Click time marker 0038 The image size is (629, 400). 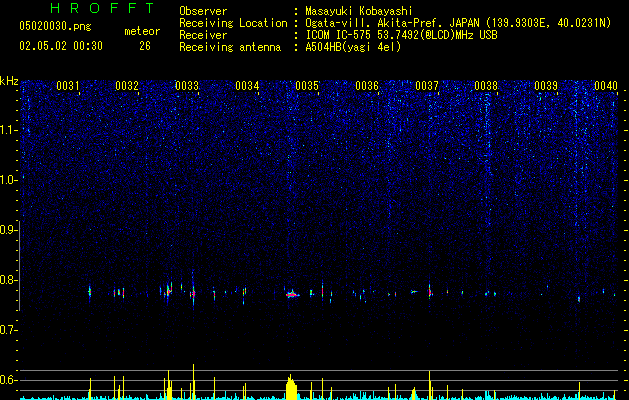pos(486,86)
